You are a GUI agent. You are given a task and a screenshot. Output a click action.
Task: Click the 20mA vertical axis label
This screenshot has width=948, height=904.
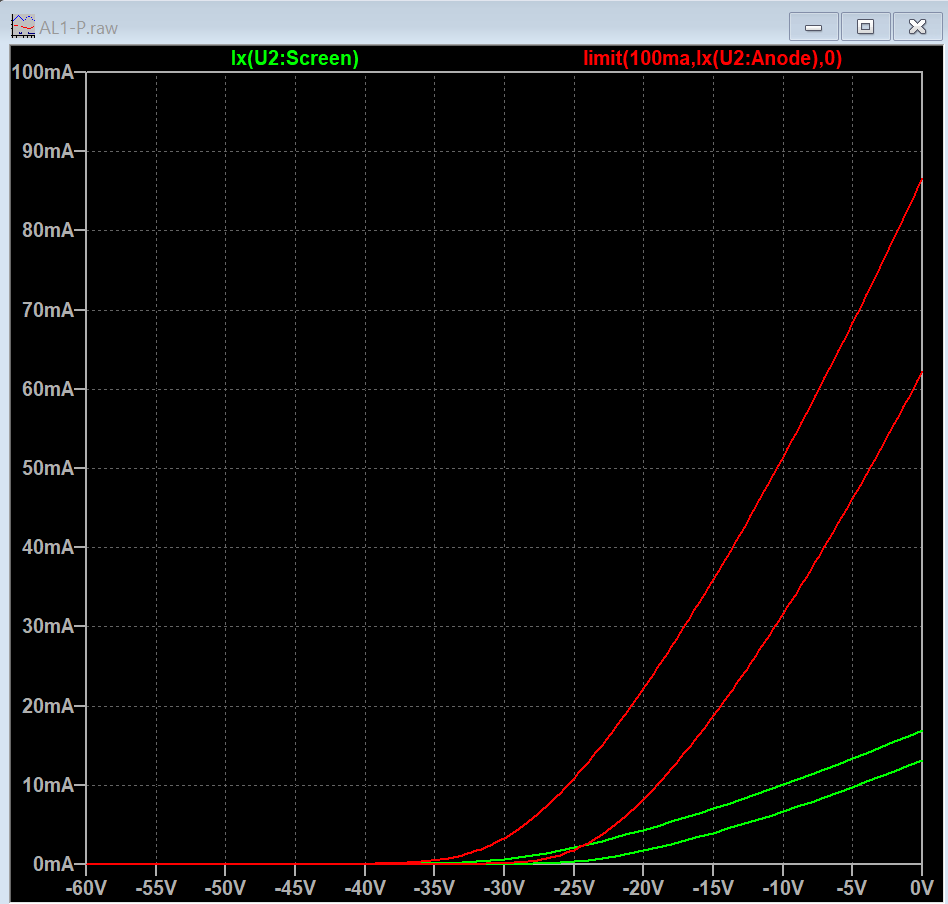(48, 706)
